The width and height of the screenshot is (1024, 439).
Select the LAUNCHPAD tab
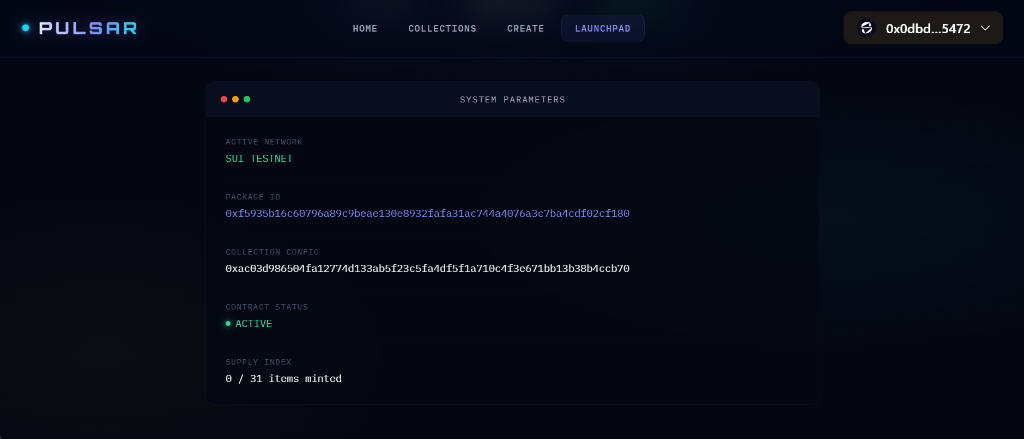tap(603, 29)
